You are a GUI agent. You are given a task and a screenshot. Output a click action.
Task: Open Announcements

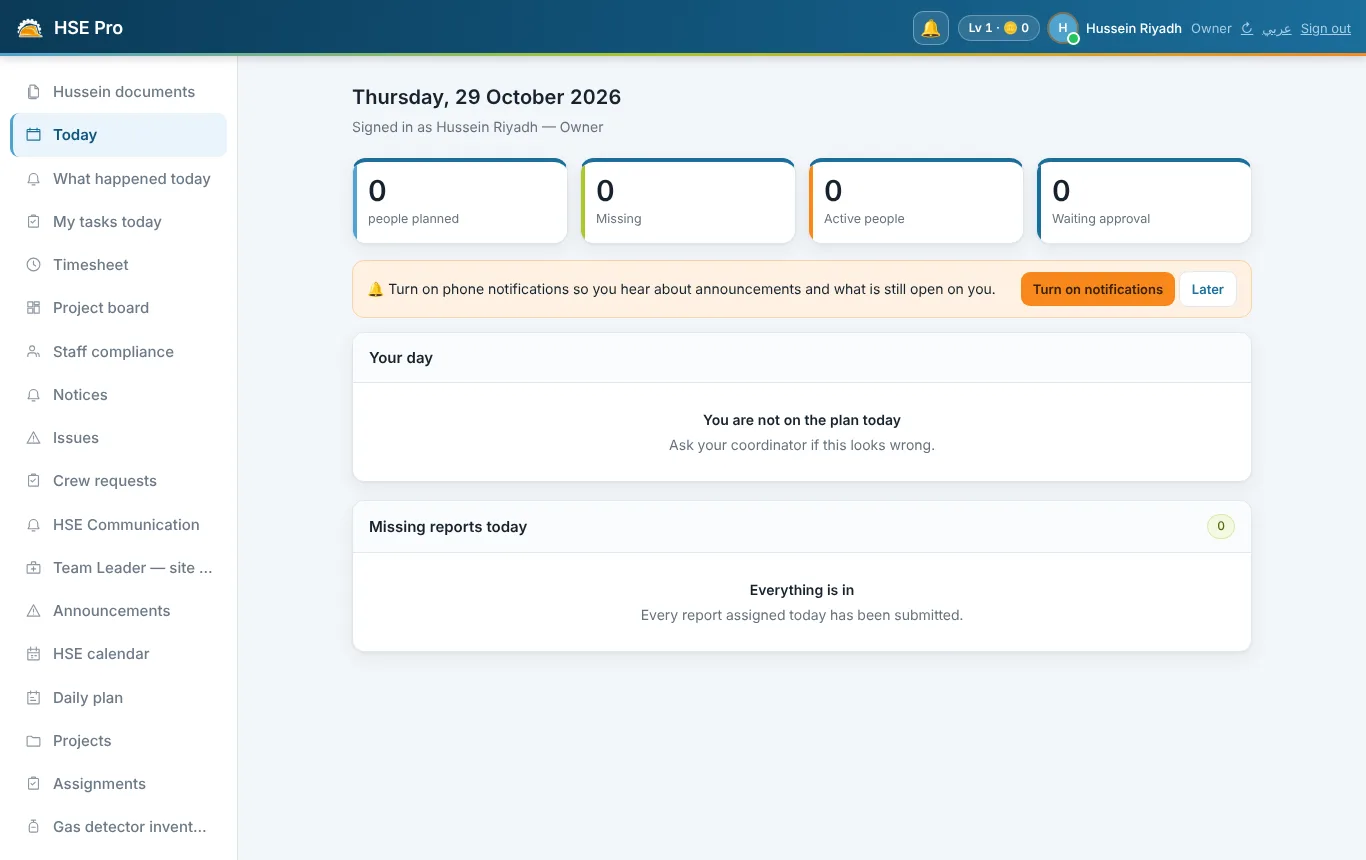tap(118, 611)
